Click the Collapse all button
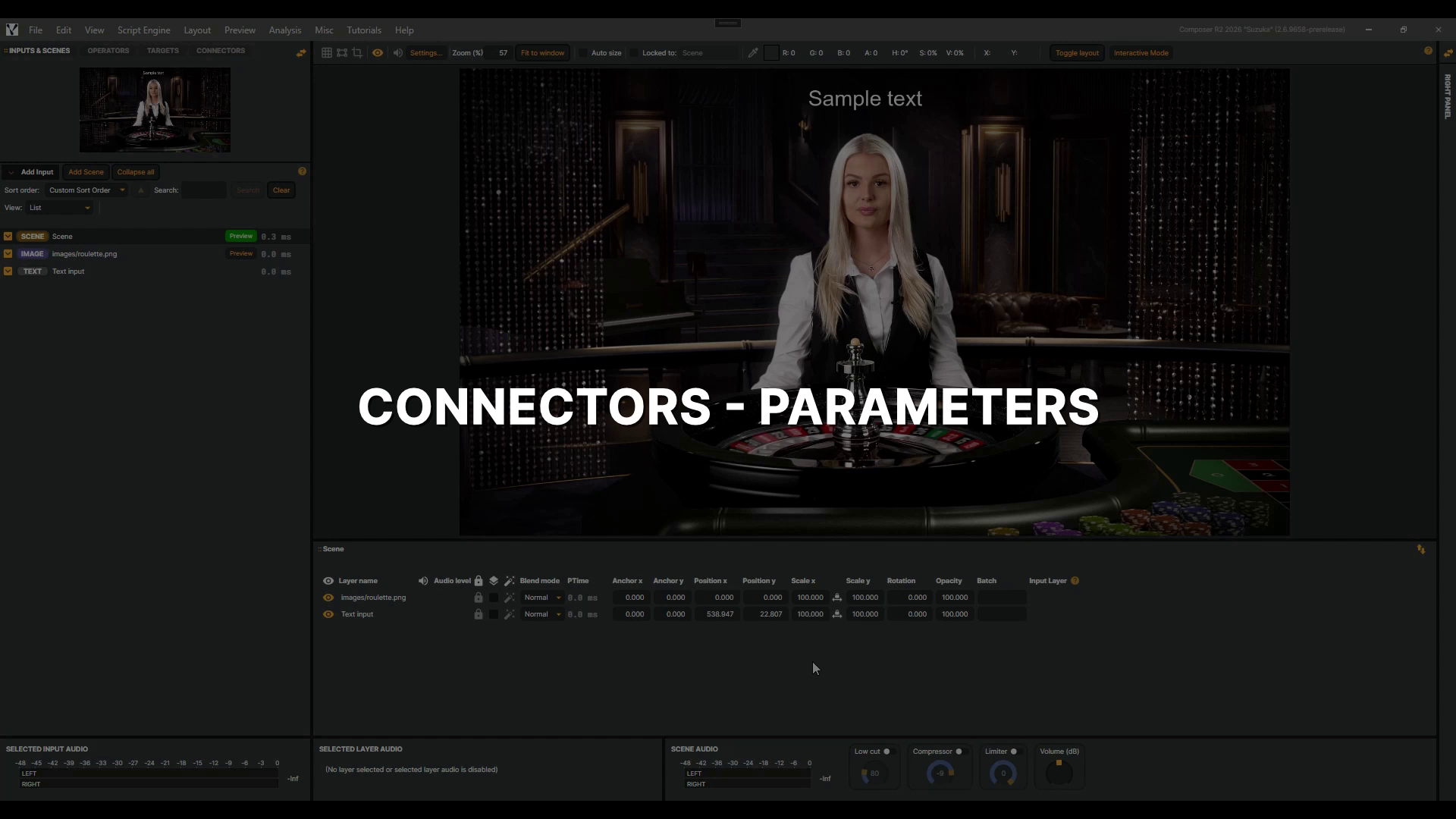1456x819 pixels. pyautogui.click(x=136, y=172)
